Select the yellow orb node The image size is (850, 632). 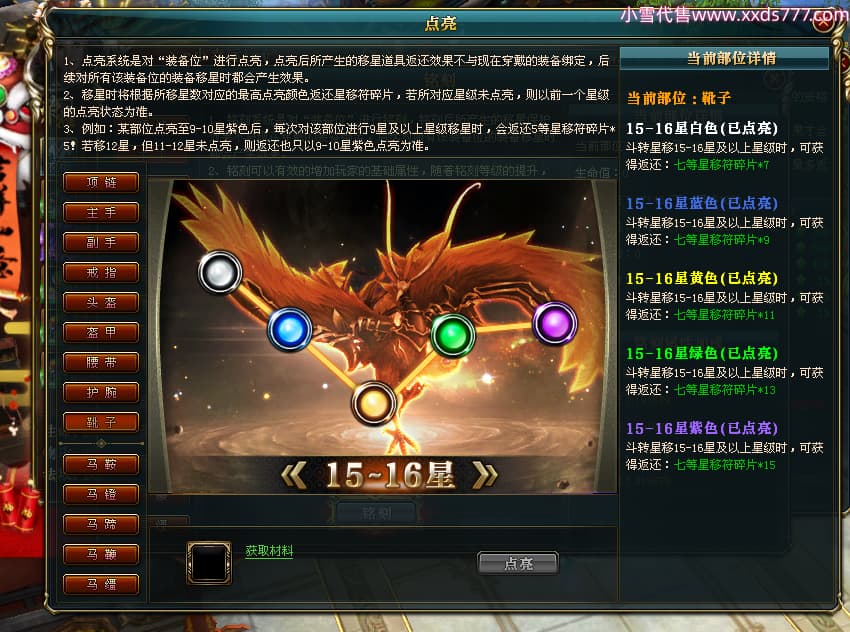(374, 403)
